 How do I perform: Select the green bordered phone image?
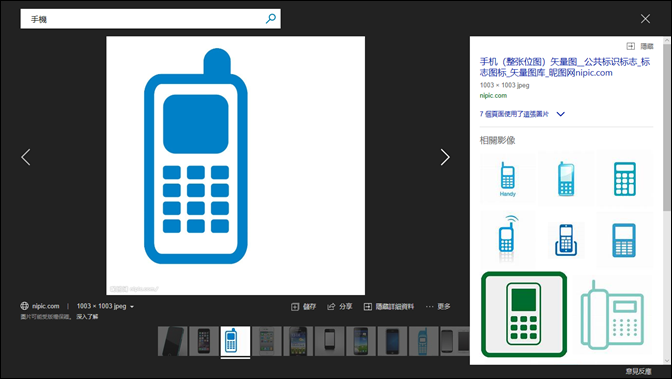point(524,314)
